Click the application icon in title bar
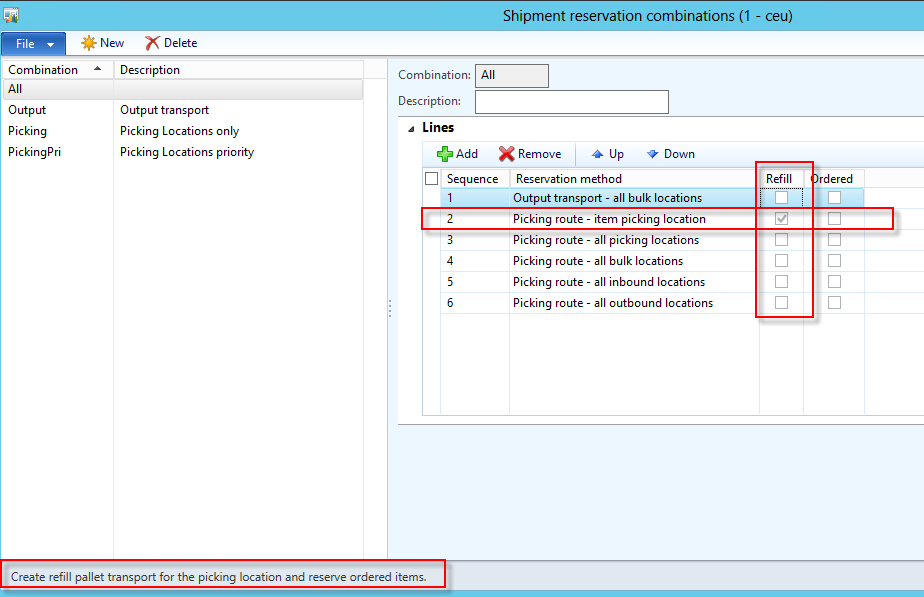Viewport: 924px width, 597px height. point(12,15)
